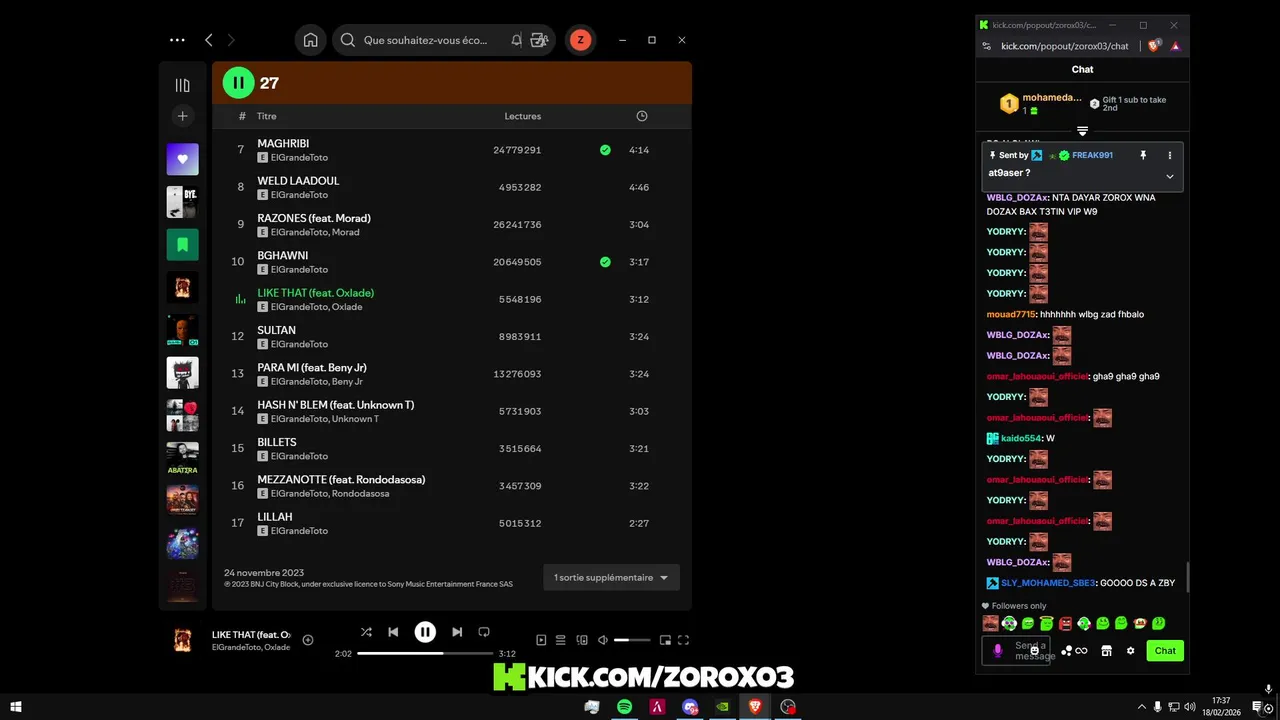Unpin the pinned message in Kick chat
1280x720 pixels.
(x=1143, y=155)
